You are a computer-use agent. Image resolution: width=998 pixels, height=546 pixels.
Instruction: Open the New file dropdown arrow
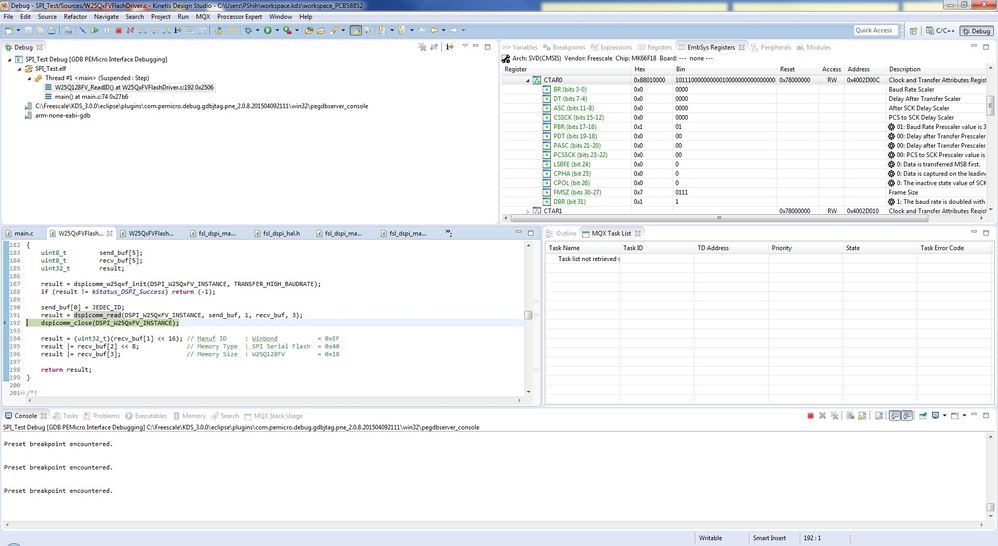[x=18, y=30]
